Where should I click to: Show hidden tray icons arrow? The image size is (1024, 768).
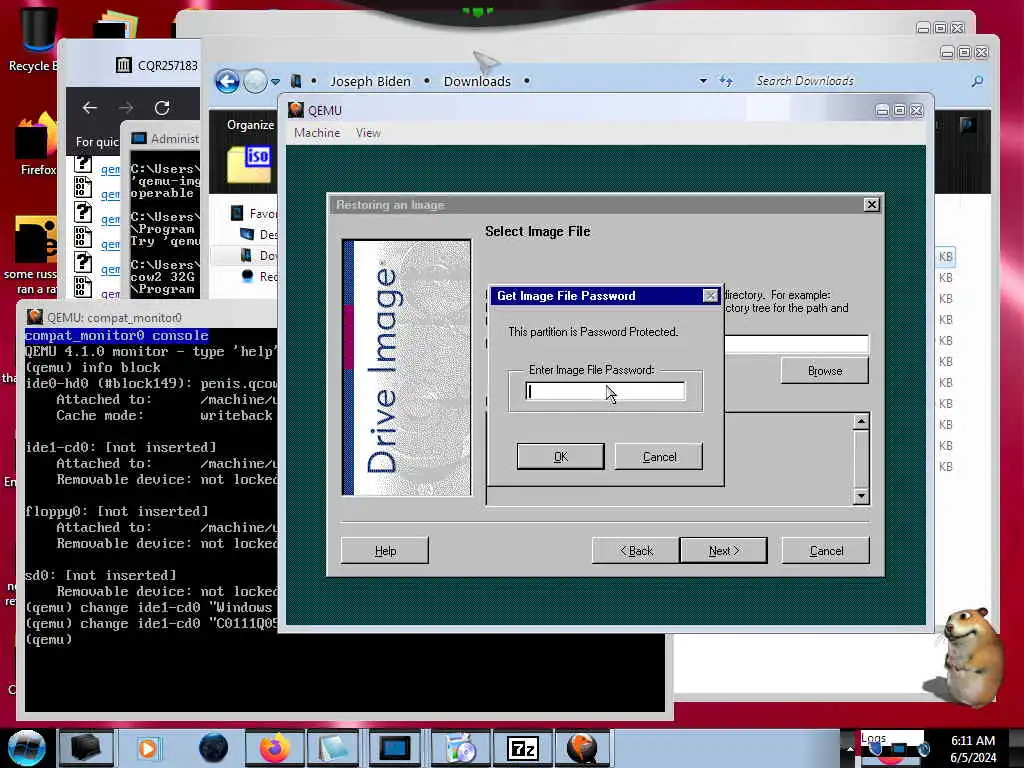click(849, 748)
